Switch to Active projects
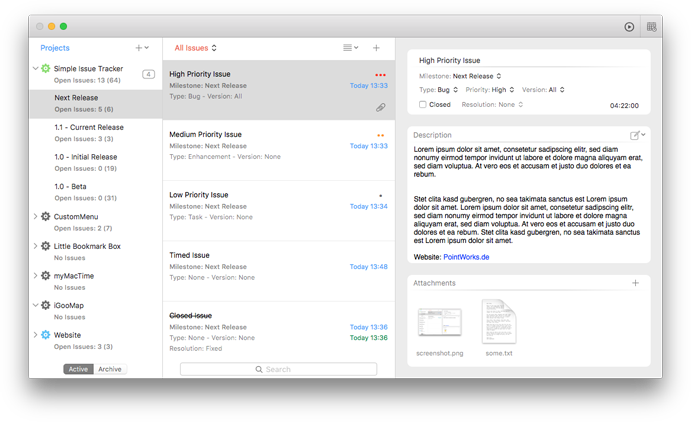 click(x=78, y=369)
